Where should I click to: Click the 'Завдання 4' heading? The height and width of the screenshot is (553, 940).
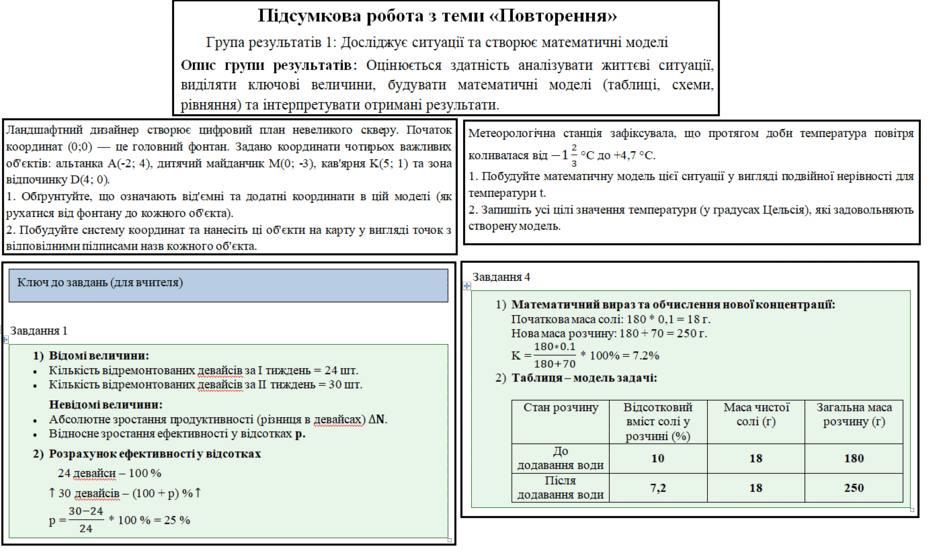click(x=501, y=277)
